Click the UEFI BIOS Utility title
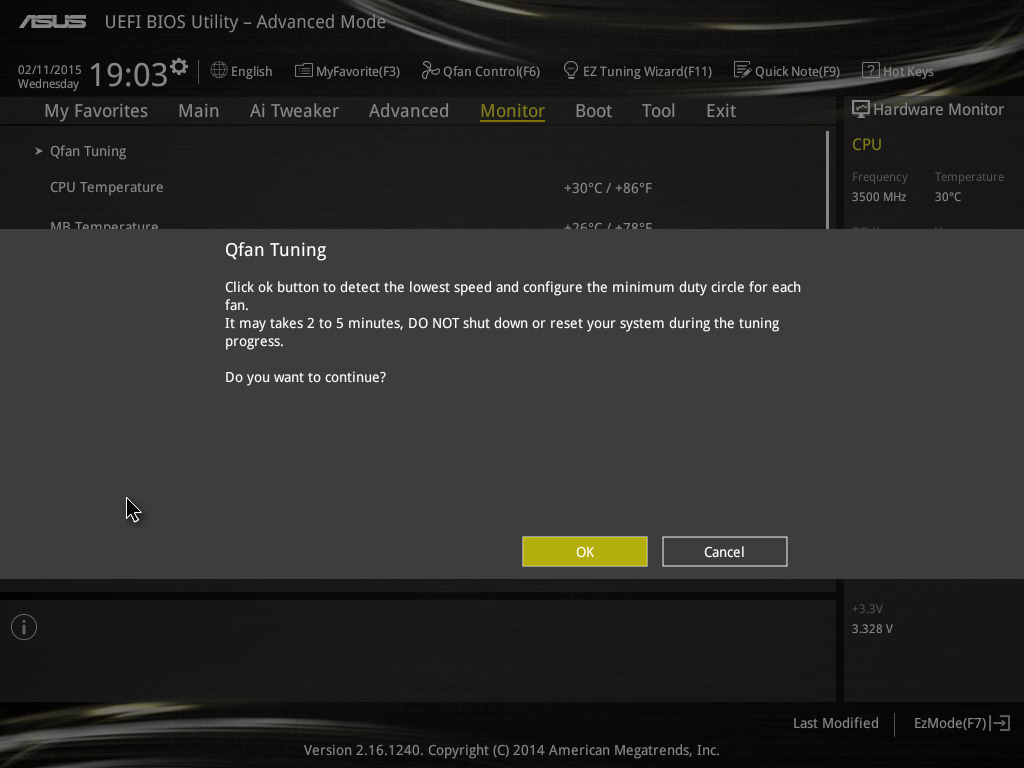The image size is (1024, 768). pyautogui.click(x=245, y=22)
